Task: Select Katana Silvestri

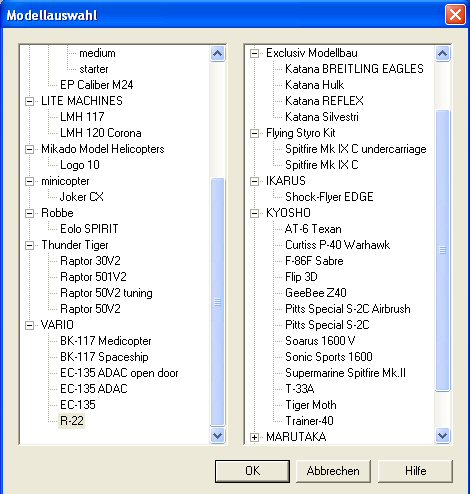Action: pos(322,117)
